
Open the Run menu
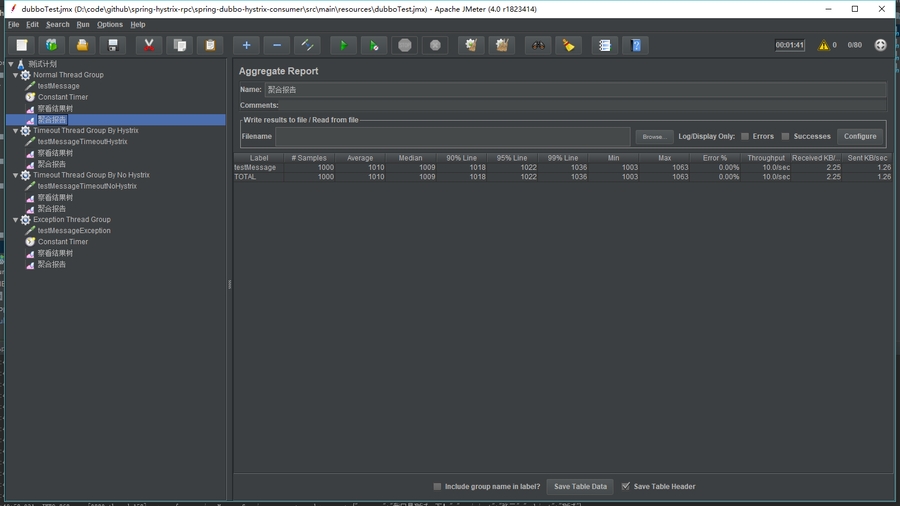click(x=83, y=24)
